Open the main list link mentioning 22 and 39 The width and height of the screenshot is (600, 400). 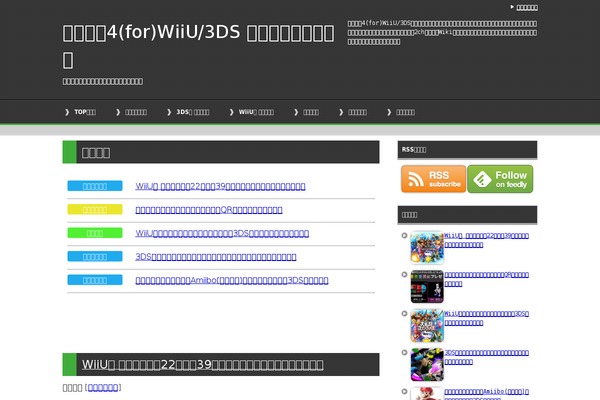220,186
